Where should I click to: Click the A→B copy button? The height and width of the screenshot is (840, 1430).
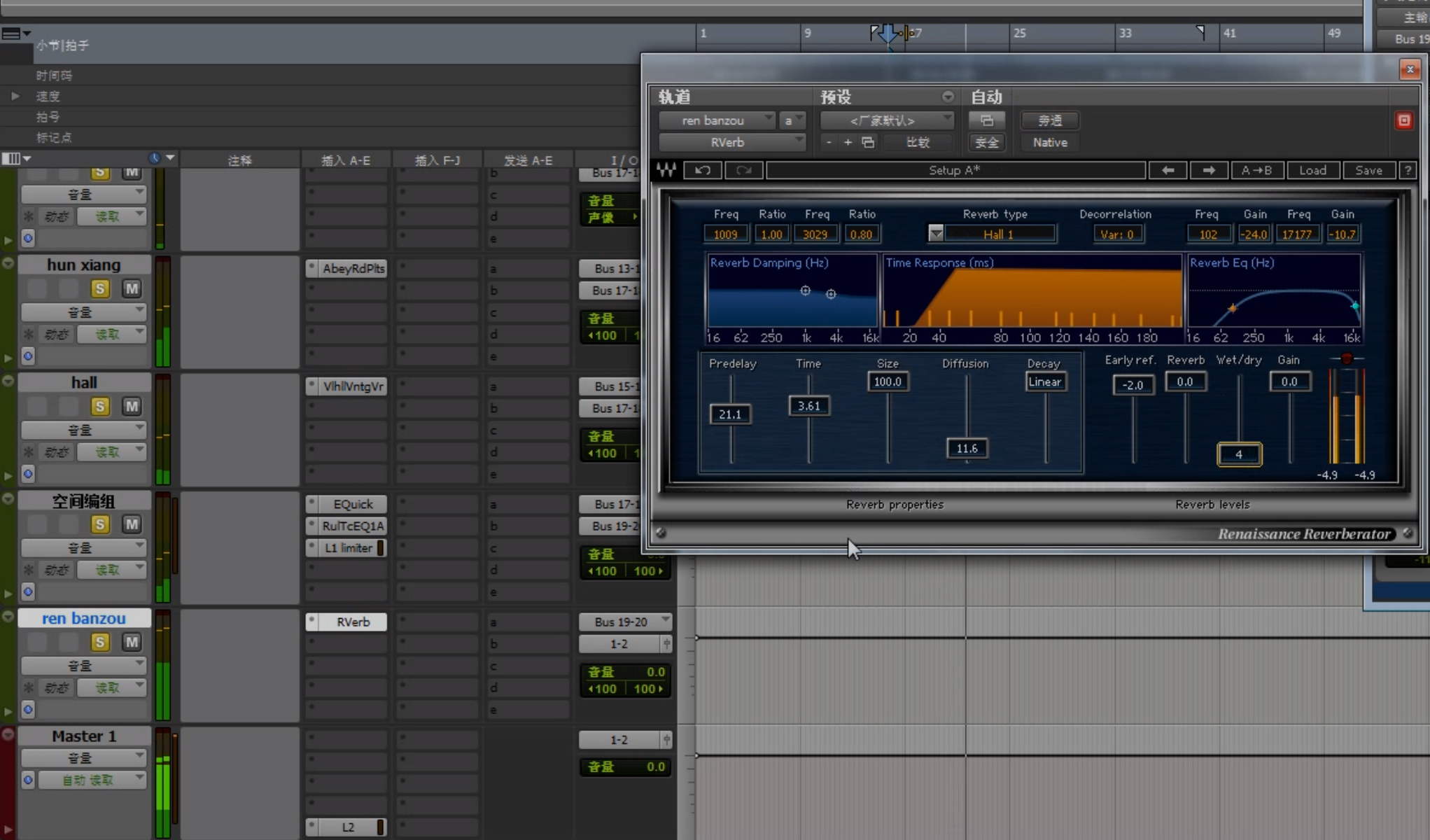1256,170
